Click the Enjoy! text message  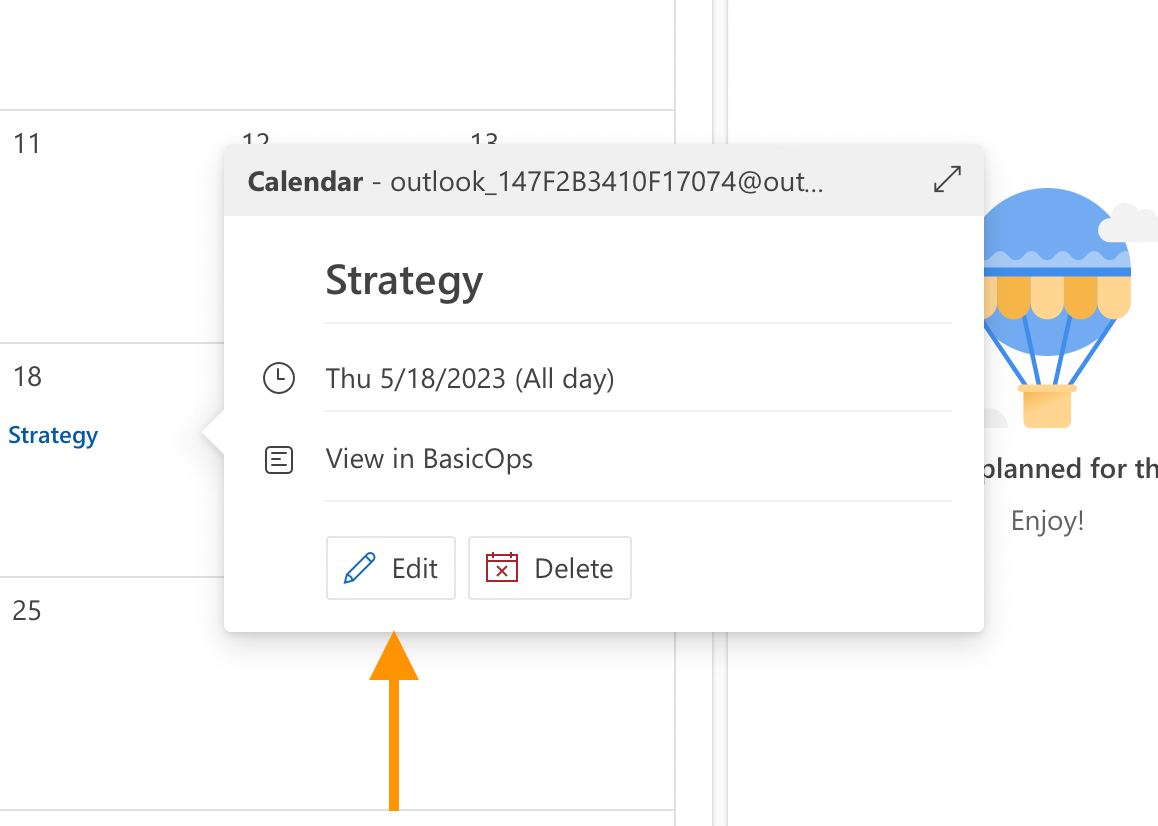[x=1046, y=520]
